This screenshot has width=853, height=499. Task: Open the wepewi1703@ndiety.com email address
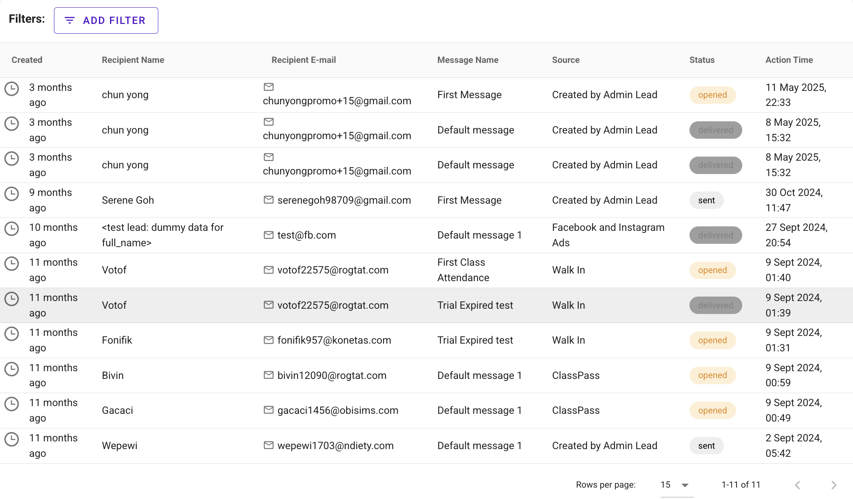[x=335, y=446]
